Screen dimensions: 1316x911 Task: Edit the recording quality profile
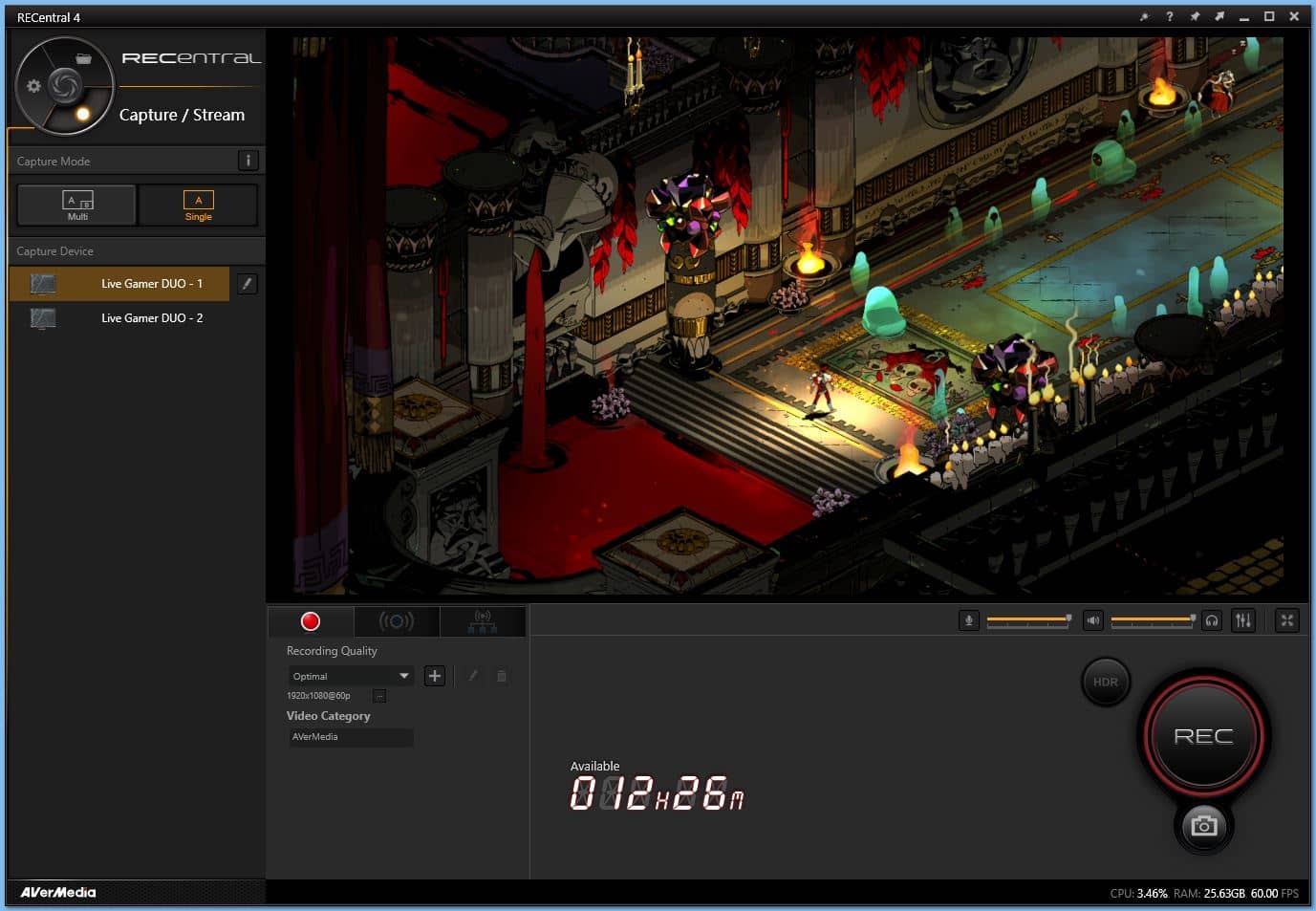pos(472,676)
